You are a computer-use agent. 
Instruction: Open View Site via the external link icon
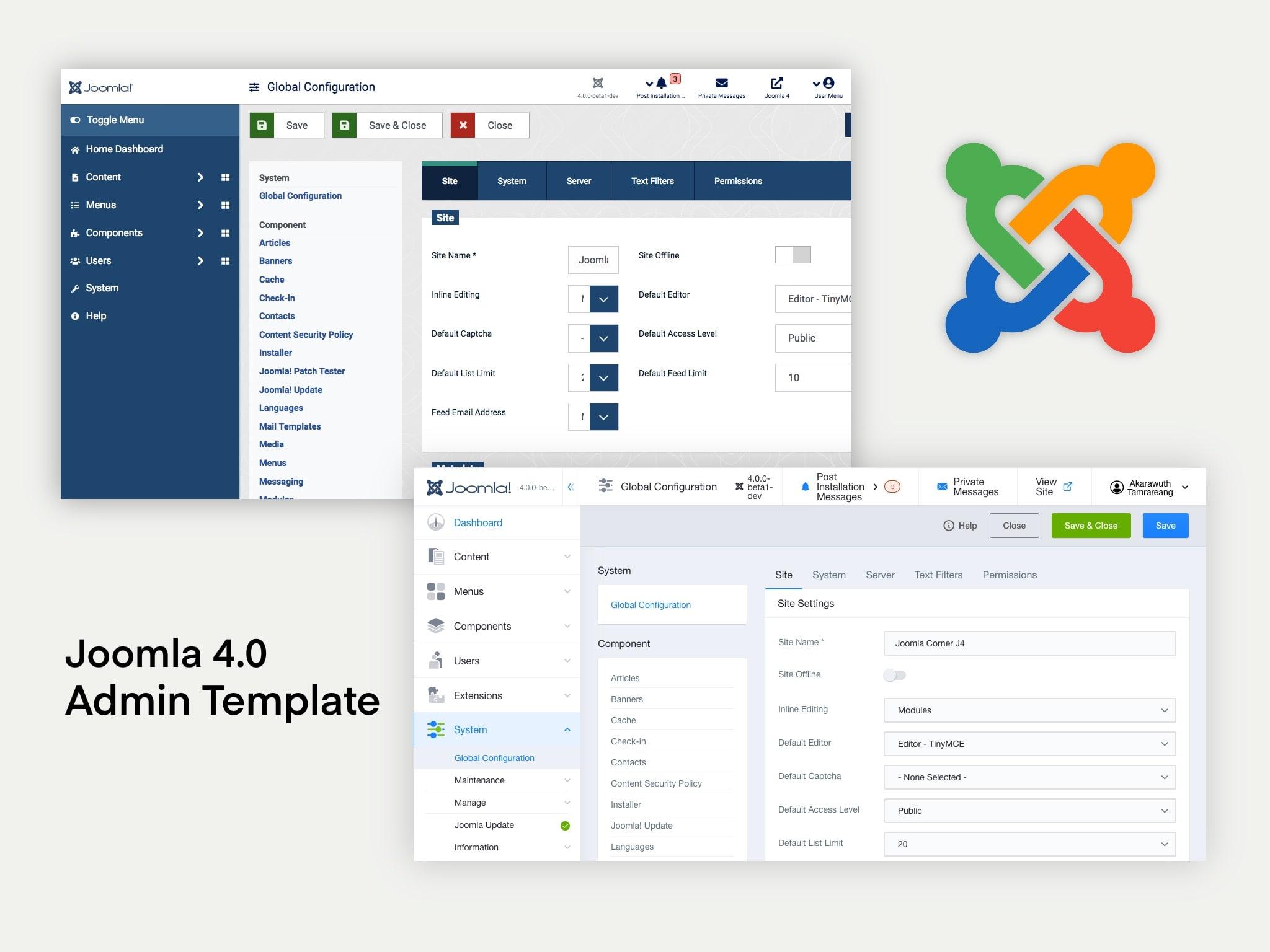point(1068,487)
